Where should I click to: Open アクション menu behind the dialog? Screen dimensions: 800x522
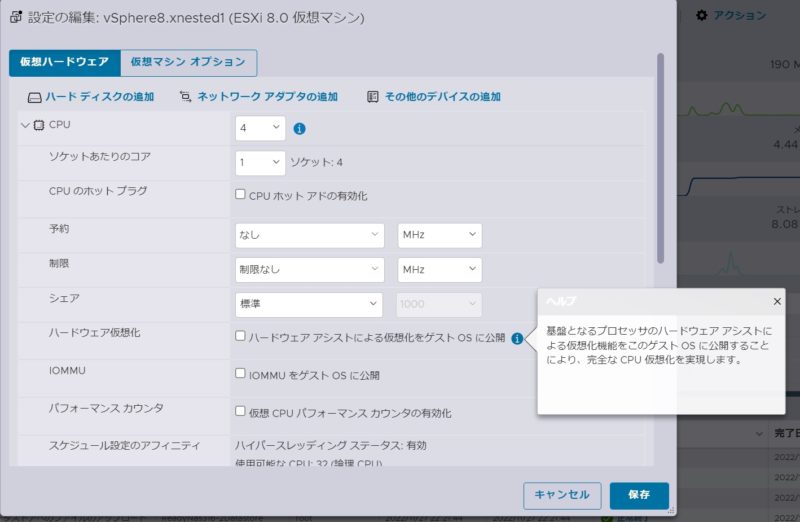coord(739,16)
